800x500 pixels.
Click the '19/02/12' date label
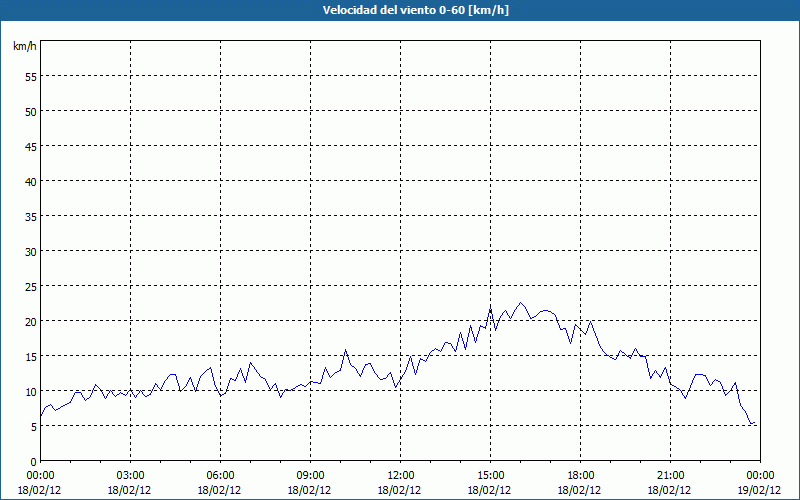pyautogui.click(x=759, y=490)
